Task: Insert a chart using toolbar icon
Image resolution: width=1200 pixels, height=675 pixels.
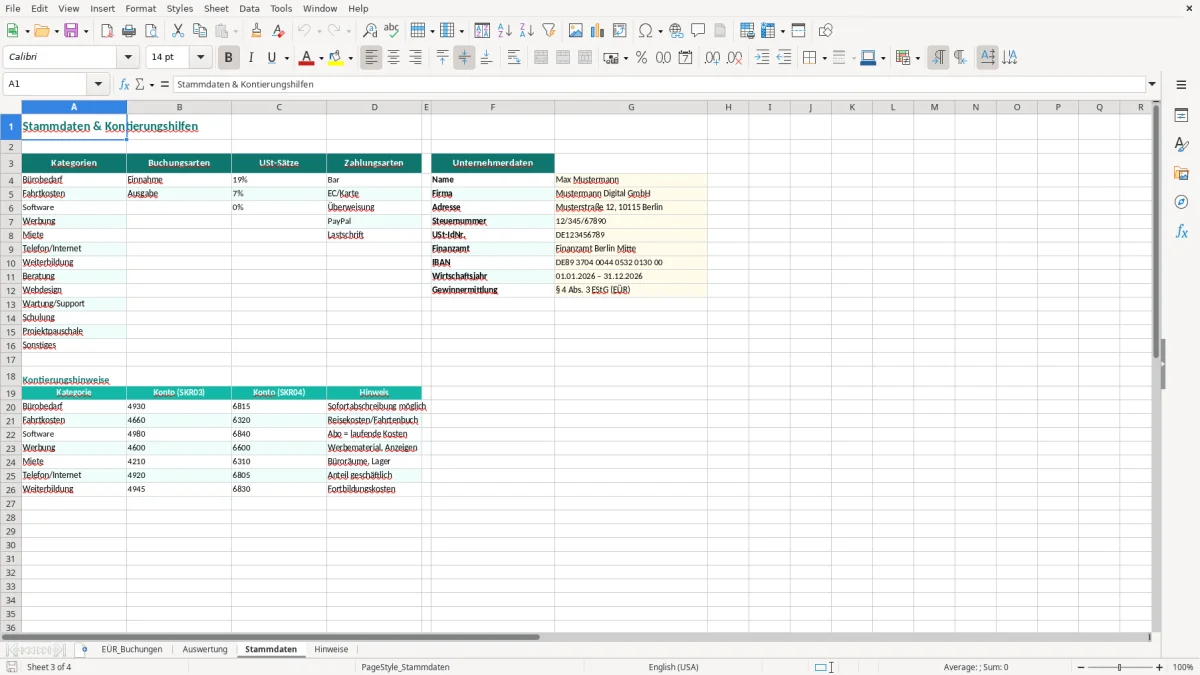Action: click(x=598, y=31)
